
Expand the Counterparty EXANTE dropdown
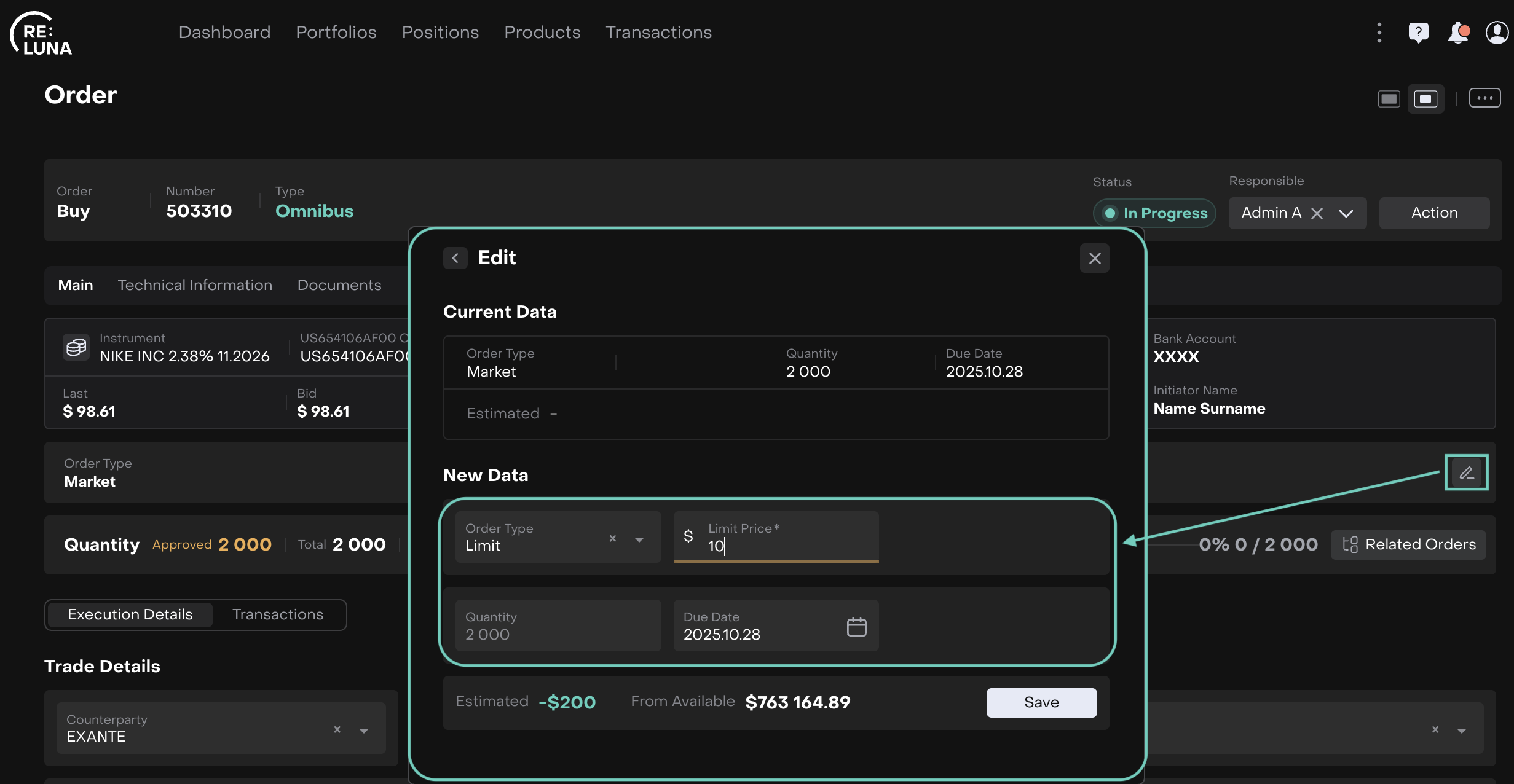[364, 730]
